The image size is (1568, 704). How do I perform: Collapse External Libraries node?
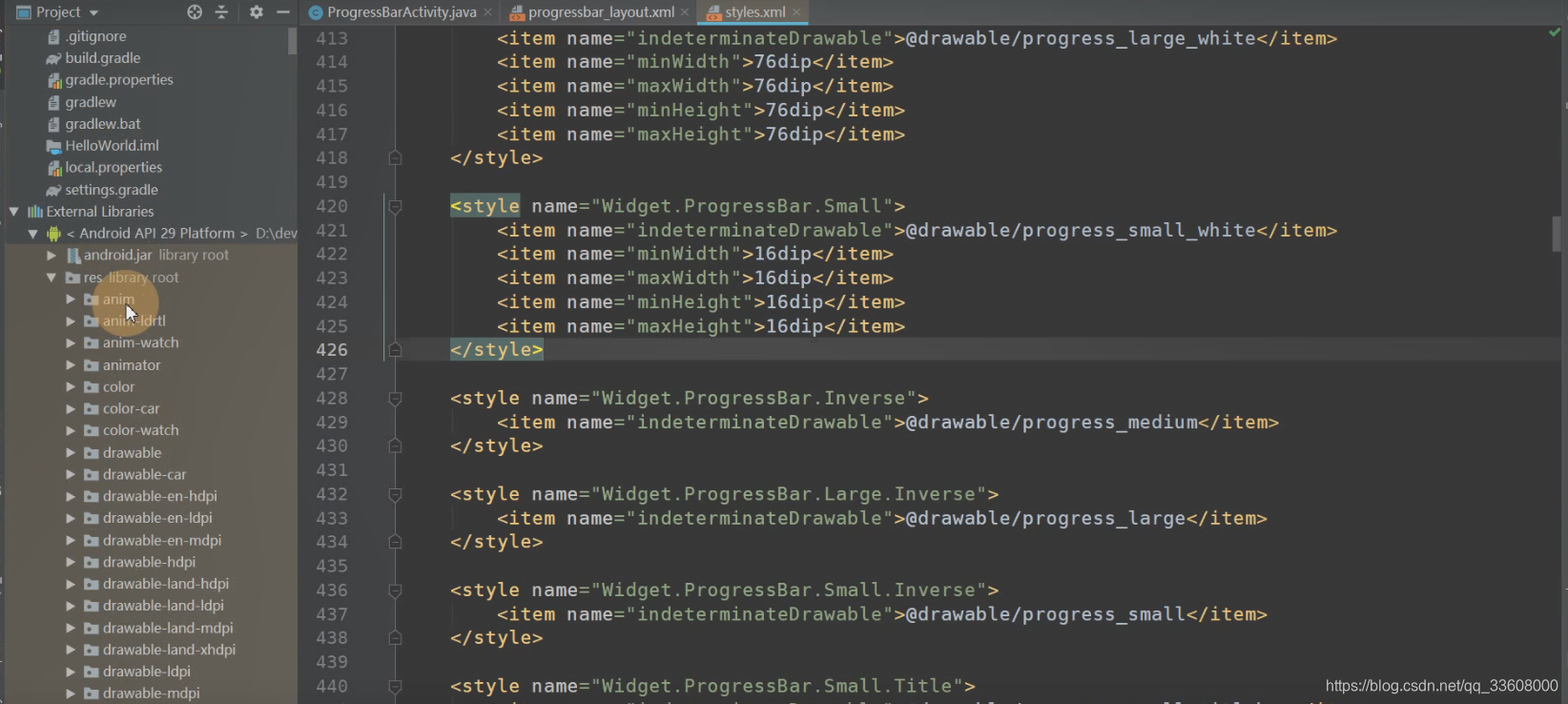coord(14,212)
